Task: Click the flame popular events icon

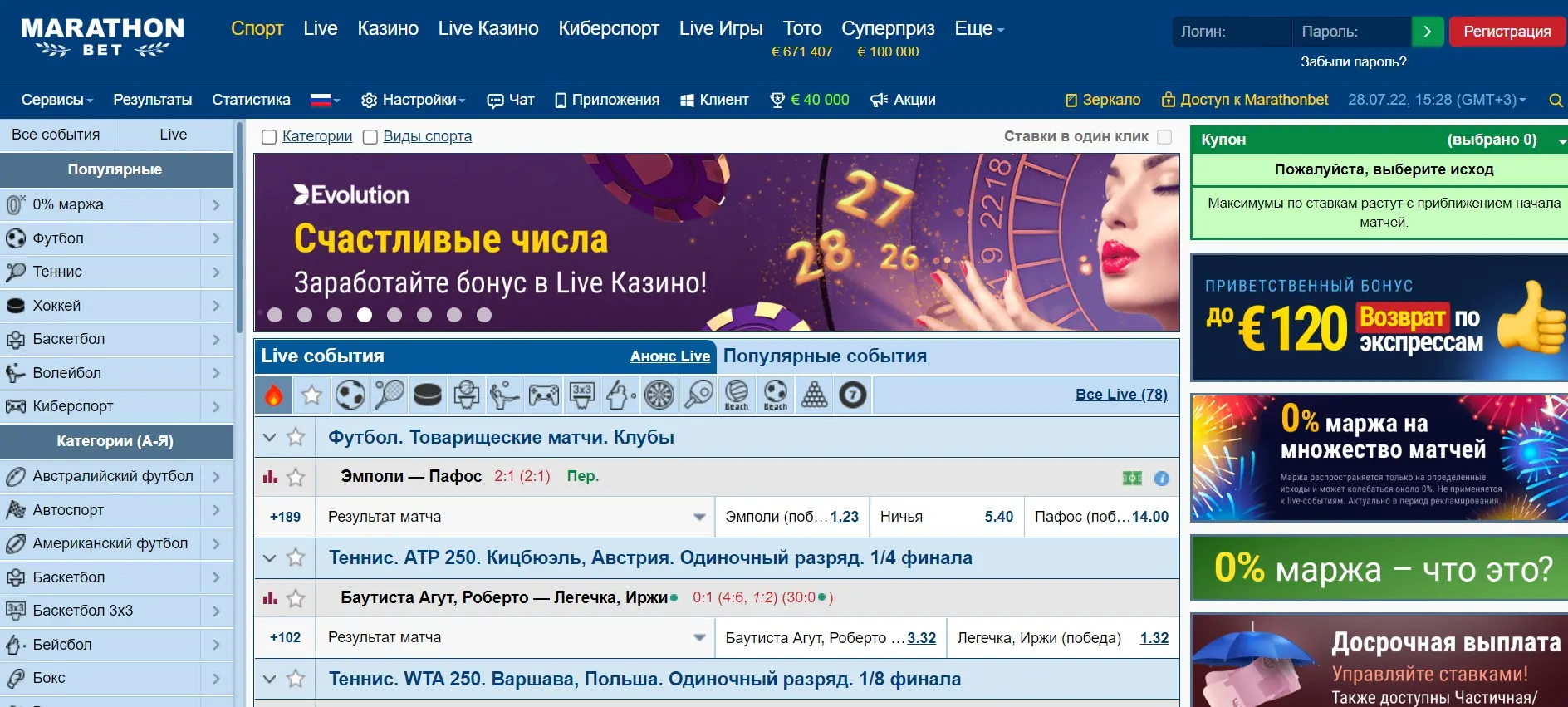Action: (x=273, y=395)
